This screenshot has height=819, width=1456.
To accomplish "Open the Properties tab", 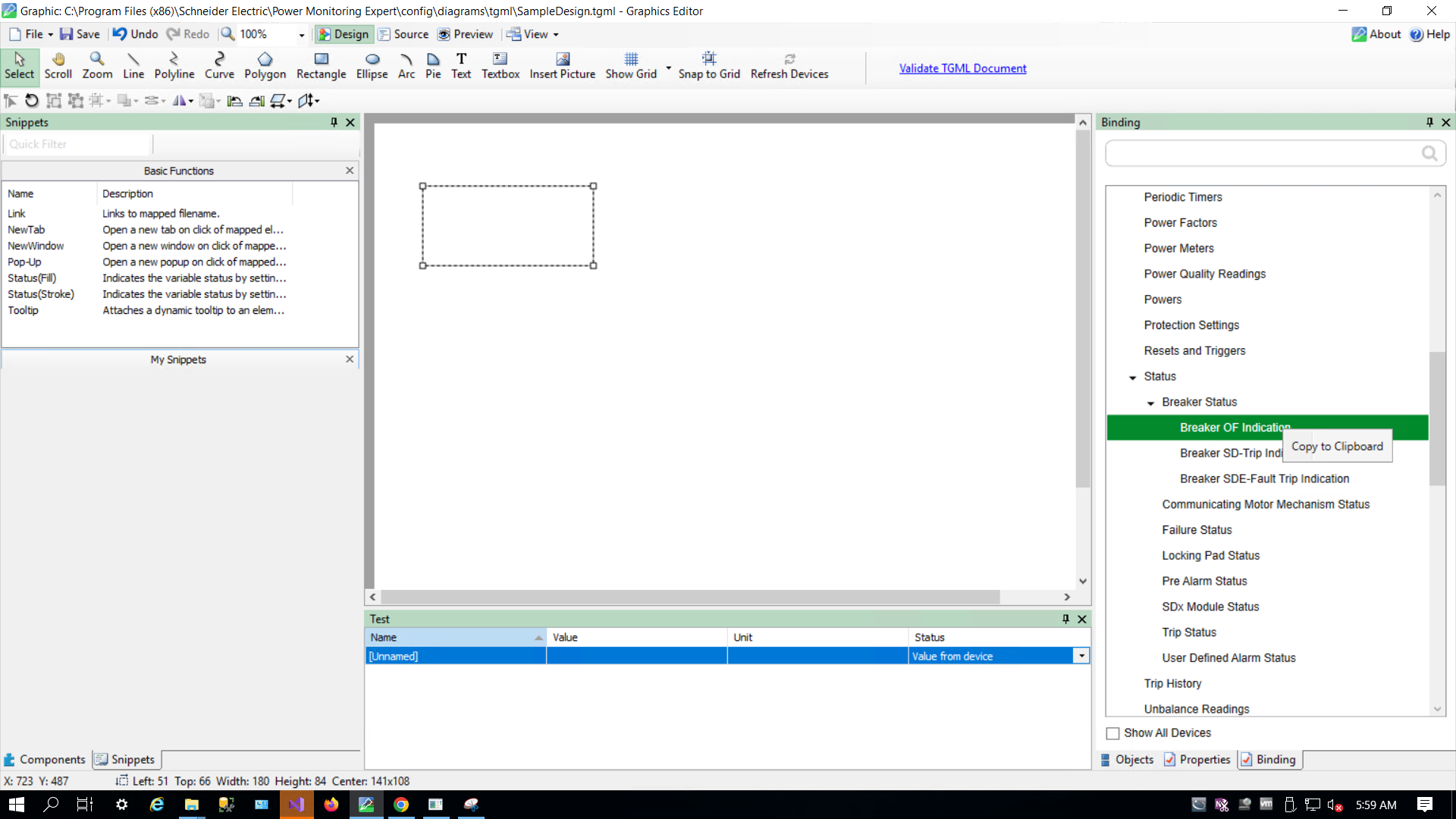I will pyautogui.click(x=1197, y=759).
